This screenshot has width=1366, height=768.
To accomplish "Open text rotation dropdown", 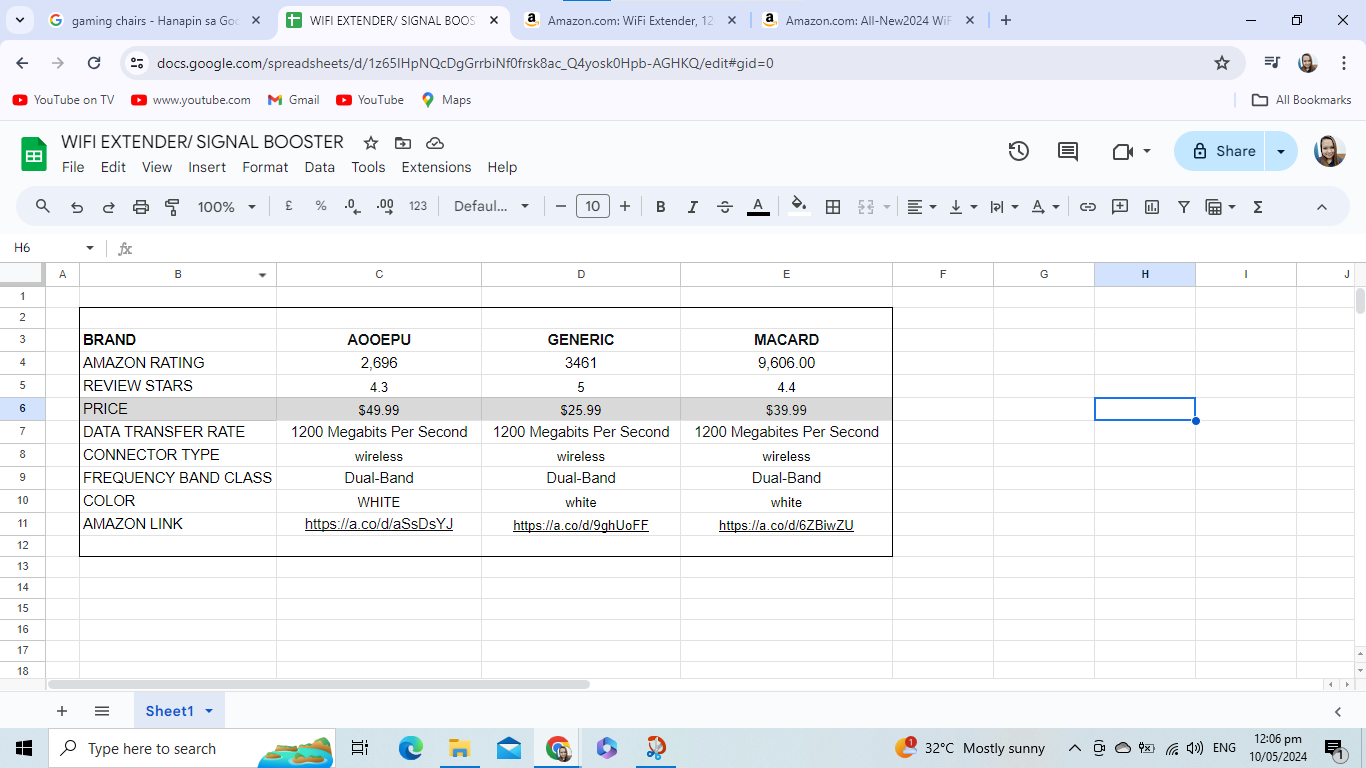I will 1045,207.
